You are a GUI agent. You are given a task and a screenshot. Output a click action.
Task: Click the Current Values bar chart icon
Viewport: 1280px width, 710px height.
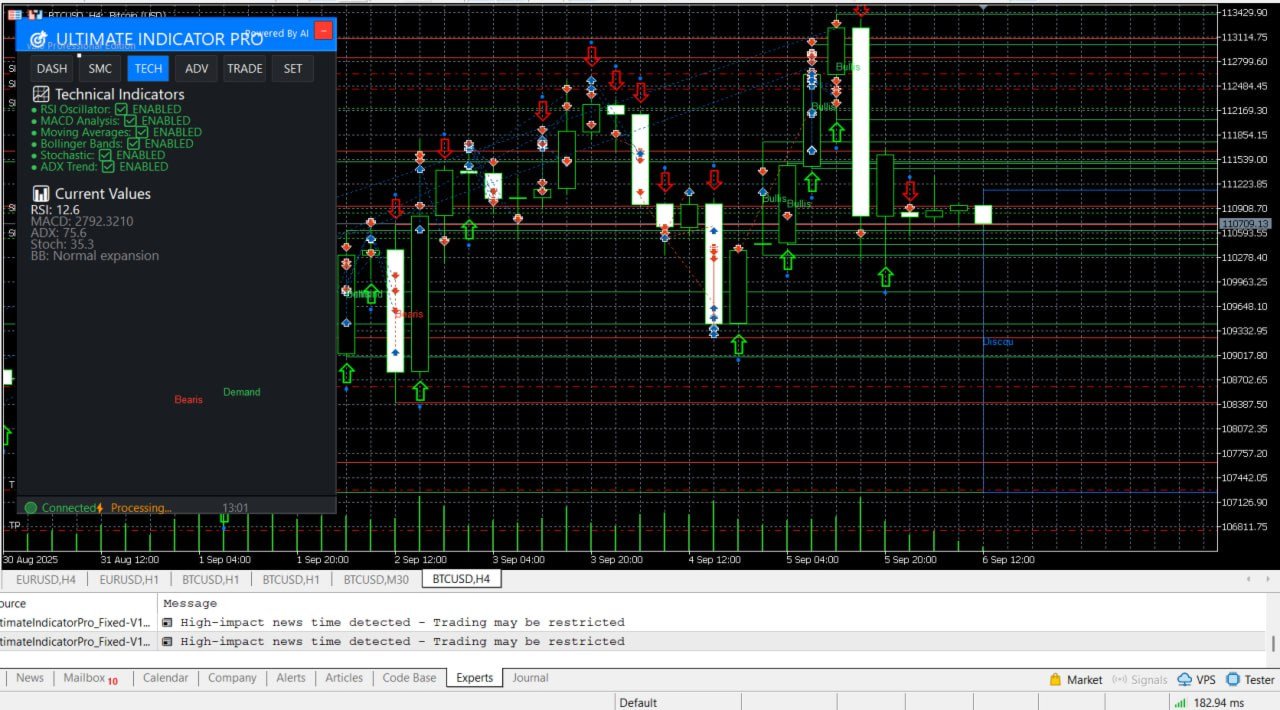[x=41, y=194]
